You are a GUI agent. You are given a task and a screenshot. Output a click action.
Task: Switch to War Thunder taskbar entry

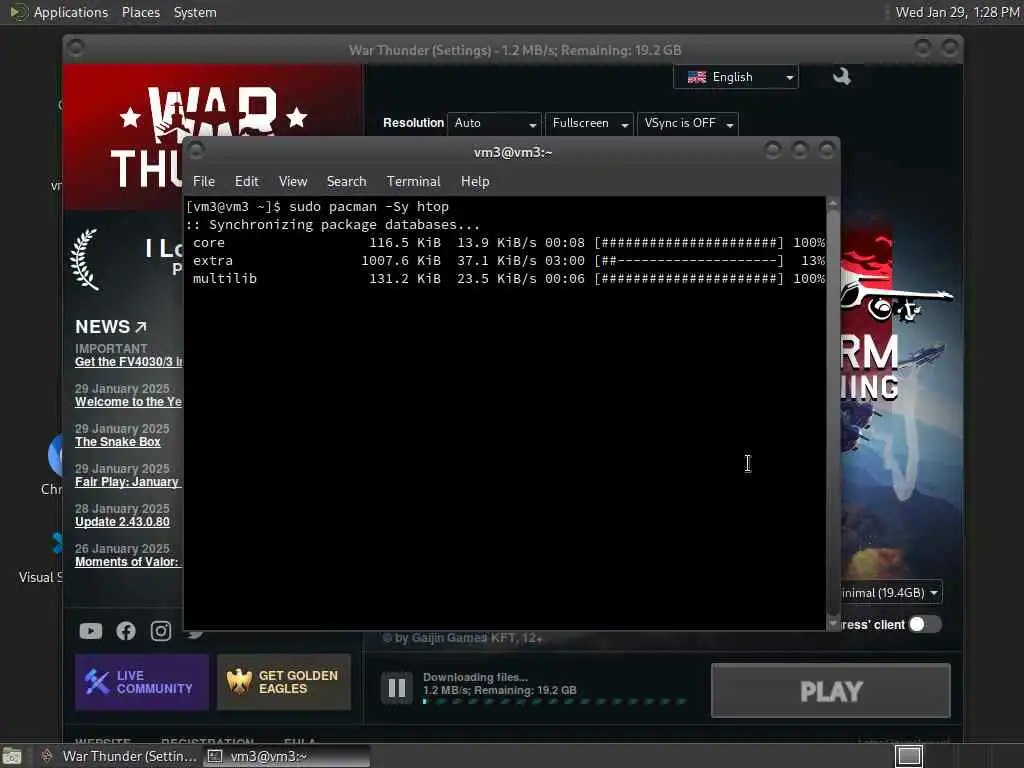pyautogui.click(x=118, y=756)
